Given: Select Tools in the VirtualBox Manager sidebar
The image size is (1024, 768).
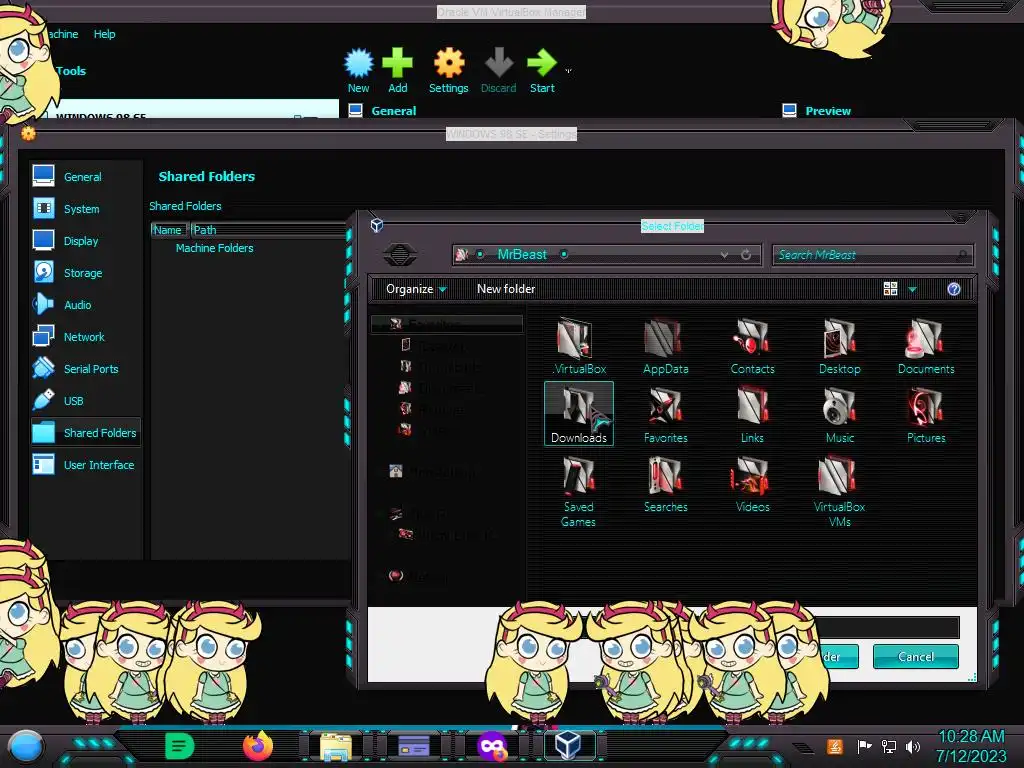Looking at the screenshot, I should point(71,71).
